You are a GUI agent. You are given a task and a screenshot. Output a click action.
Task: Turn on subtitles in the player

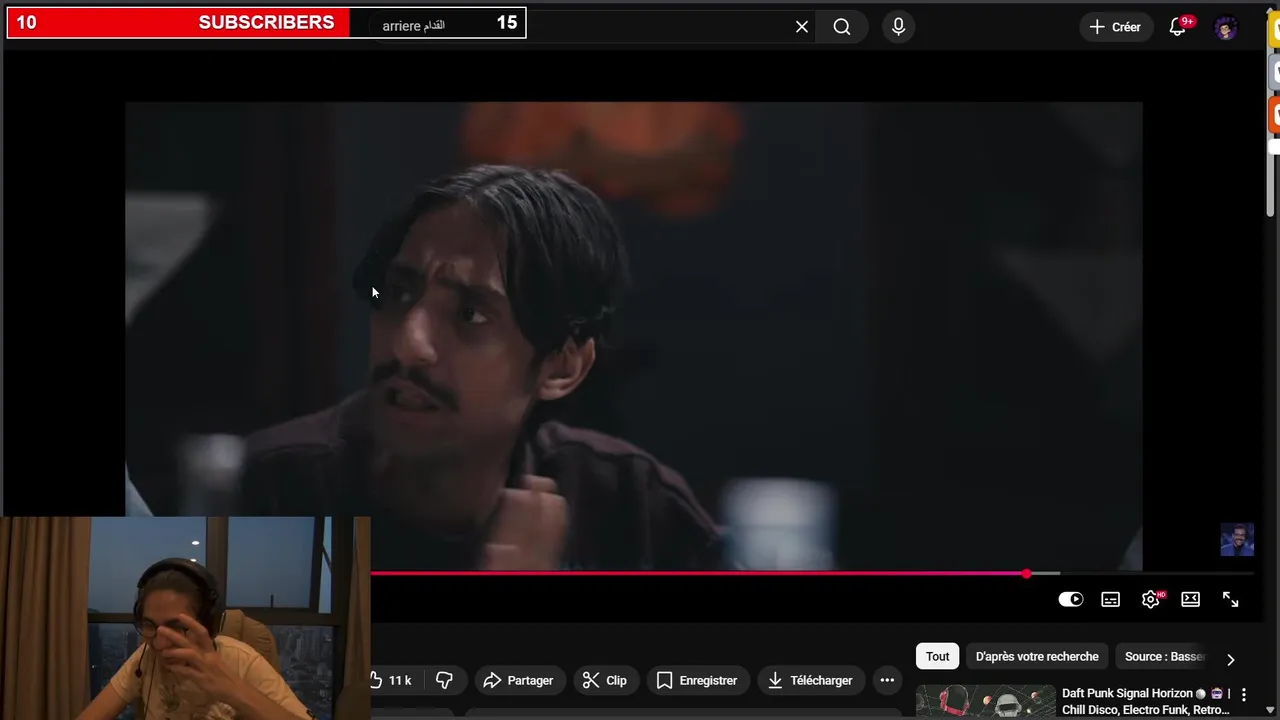1111,599
